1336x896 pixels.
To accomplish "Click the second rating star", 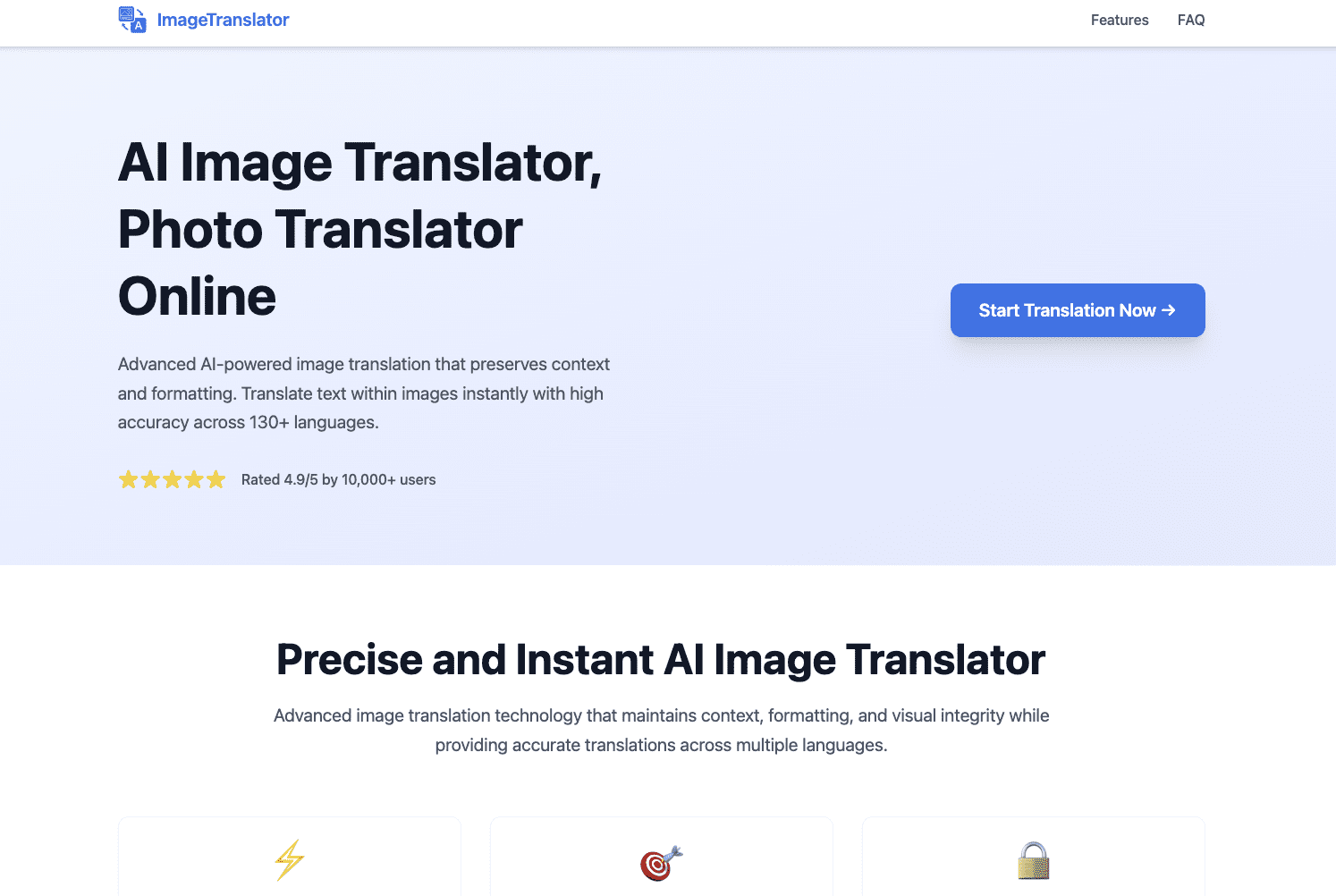I will tap(150, 479).
